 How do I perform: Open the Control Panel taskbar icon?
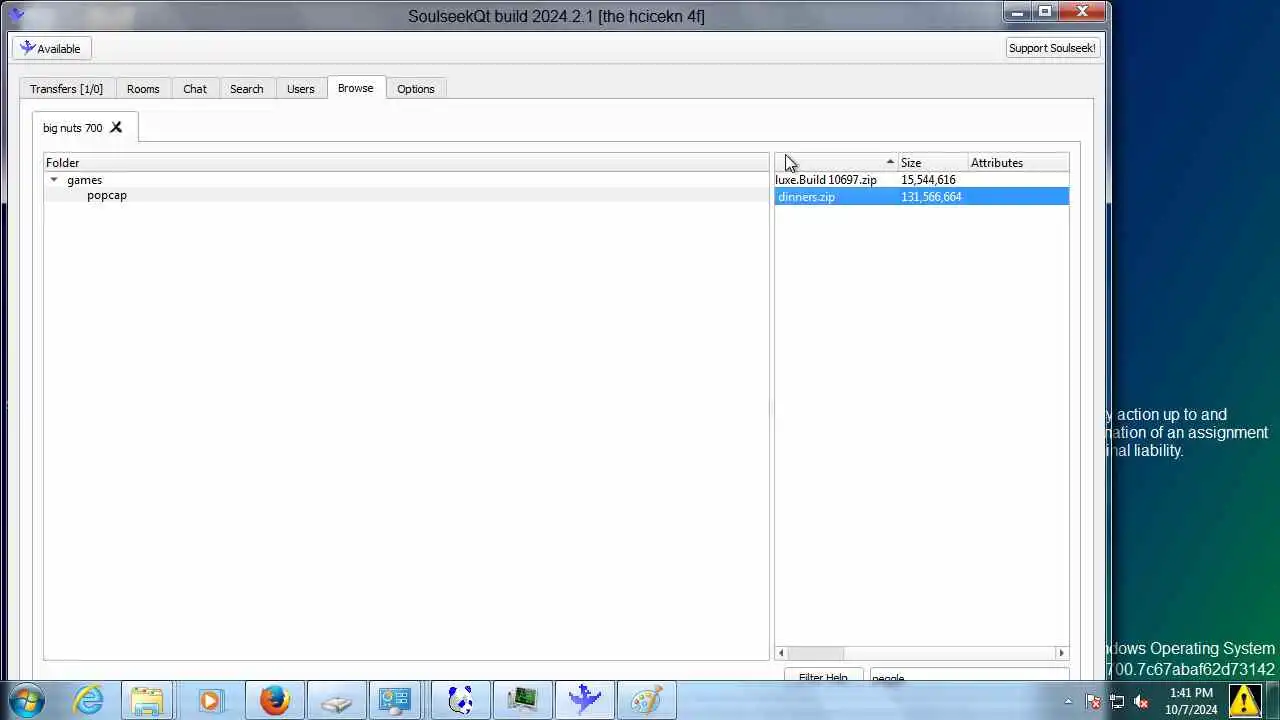(396, 700)
